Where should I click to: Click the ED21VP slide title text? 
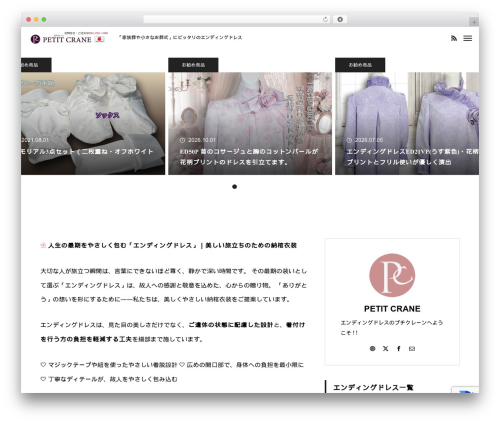tap(413, 157)
